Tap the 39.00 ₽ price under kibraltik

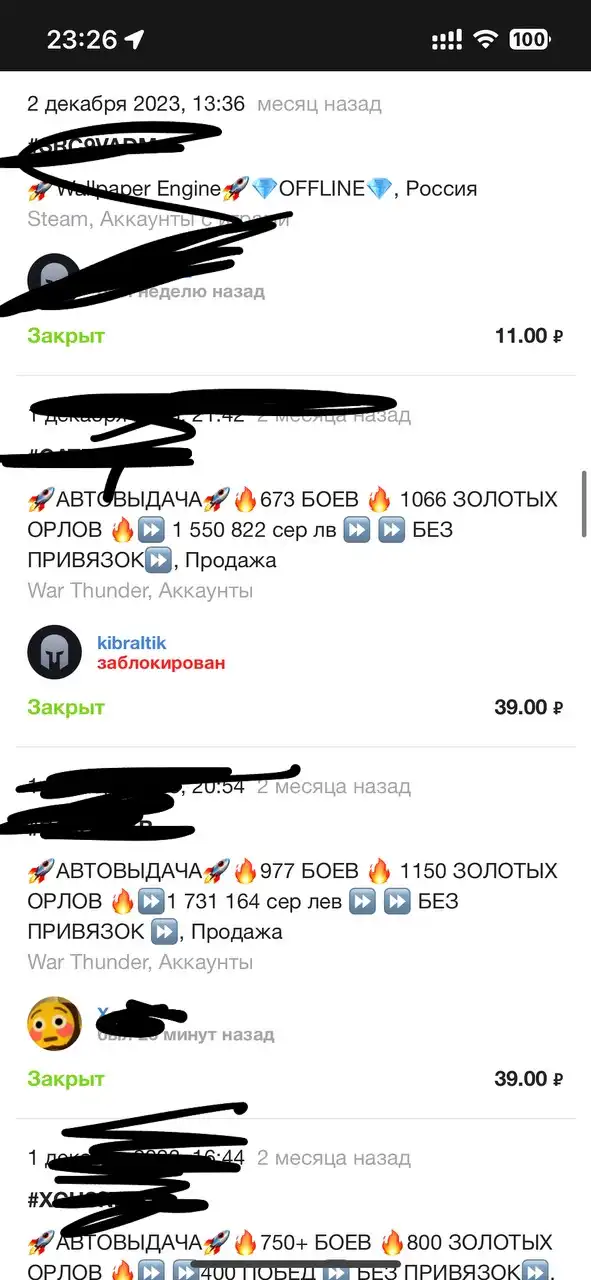(529, 707)
